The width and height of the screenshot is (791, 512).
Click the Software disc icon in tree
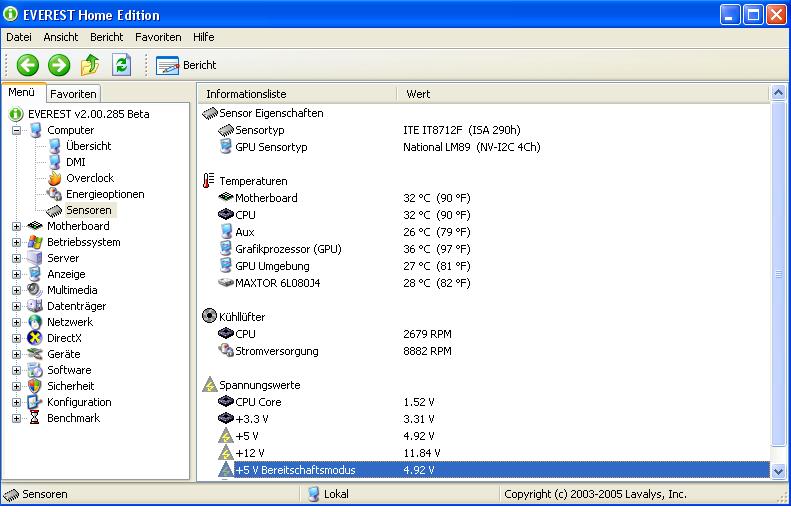click(x=35, y=370)
